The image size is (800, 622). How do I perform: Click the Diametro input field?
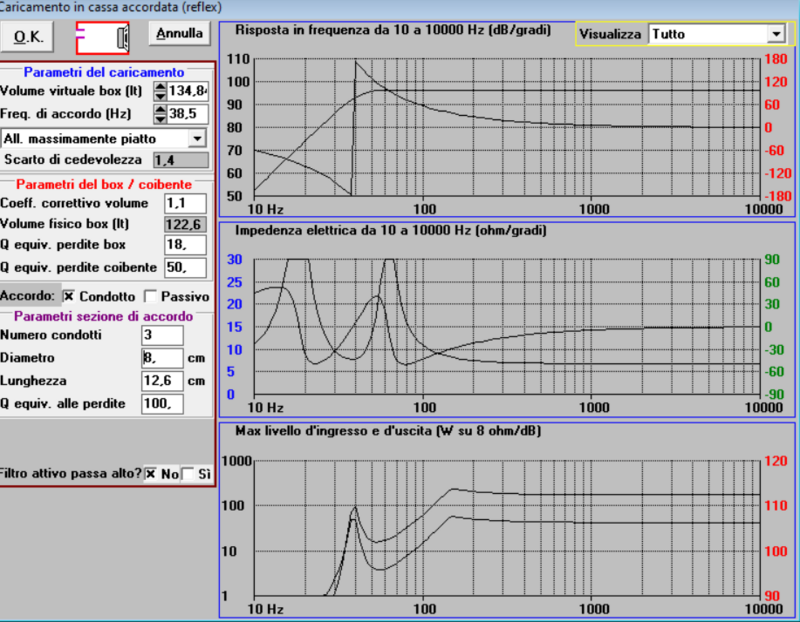coord(162,358)
